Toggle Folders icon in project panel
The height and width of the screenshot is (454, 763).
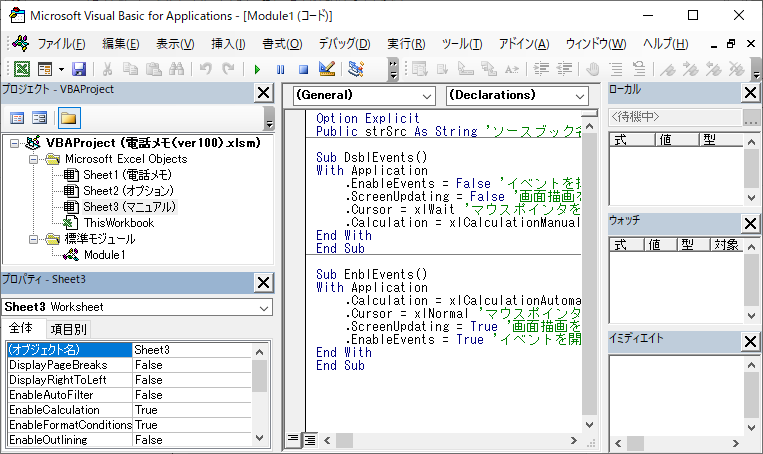click(x=69, y=118)
